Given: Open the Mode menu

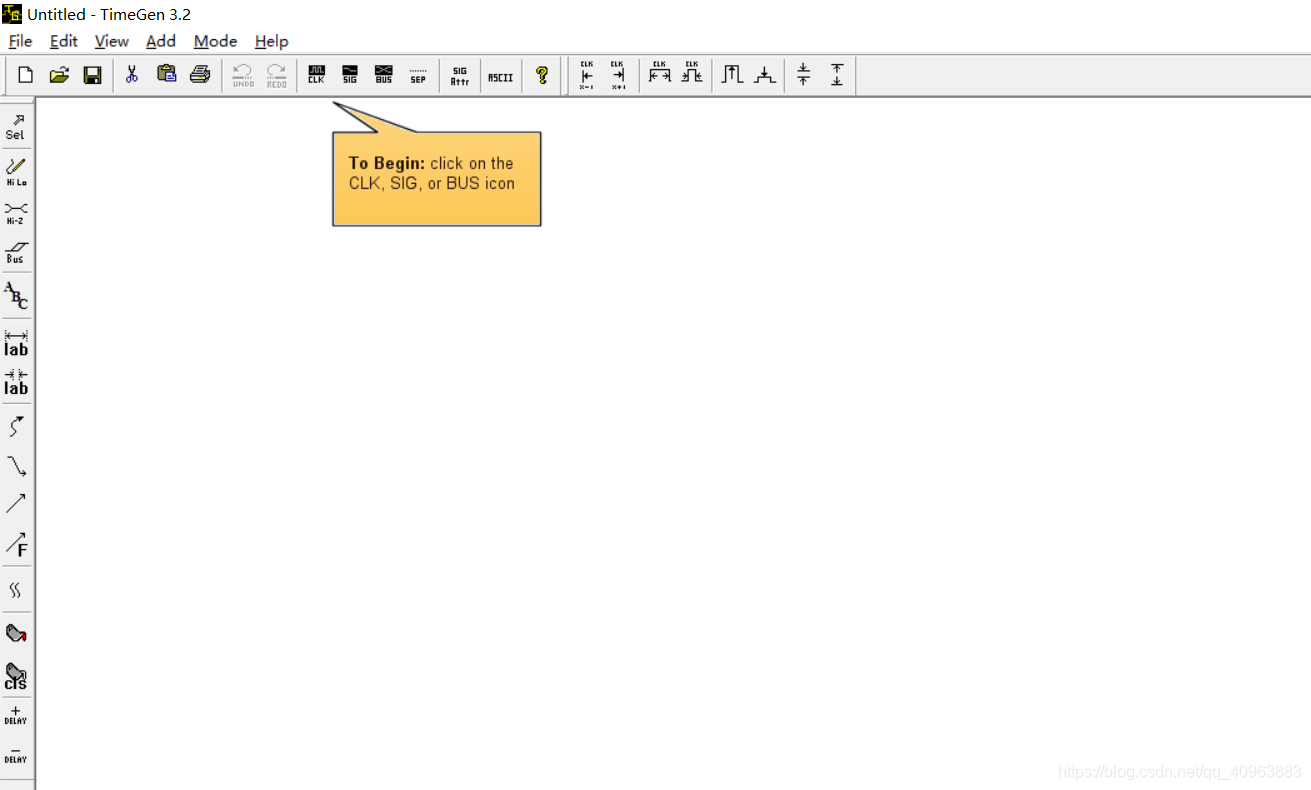Looking at the screenshot, I should 215,41.
